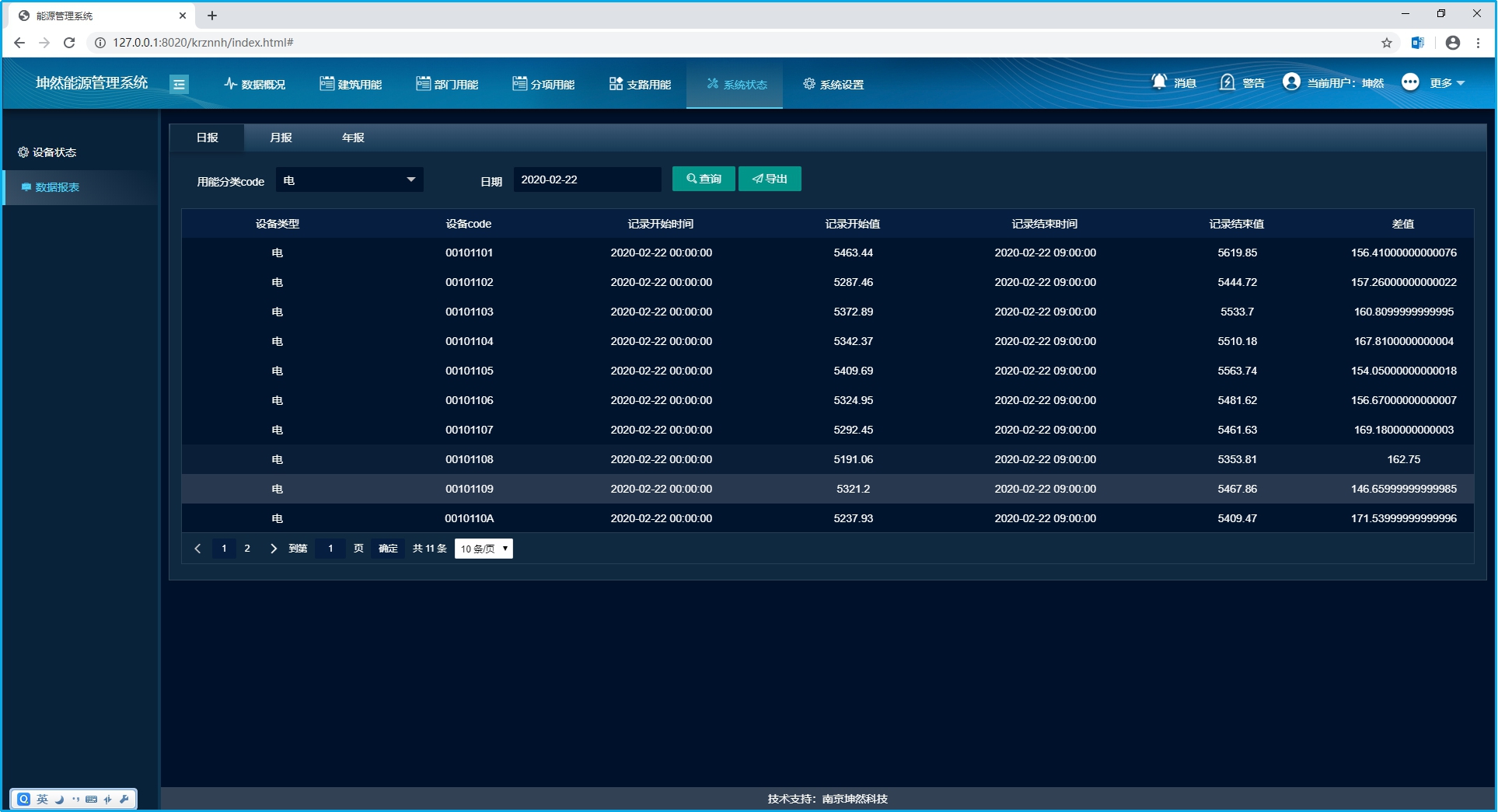Image resolution: width=1498 pixels, height=812 pixels.
Task: Open the 用能分类code dropdown
Action: tap(349, 180)
